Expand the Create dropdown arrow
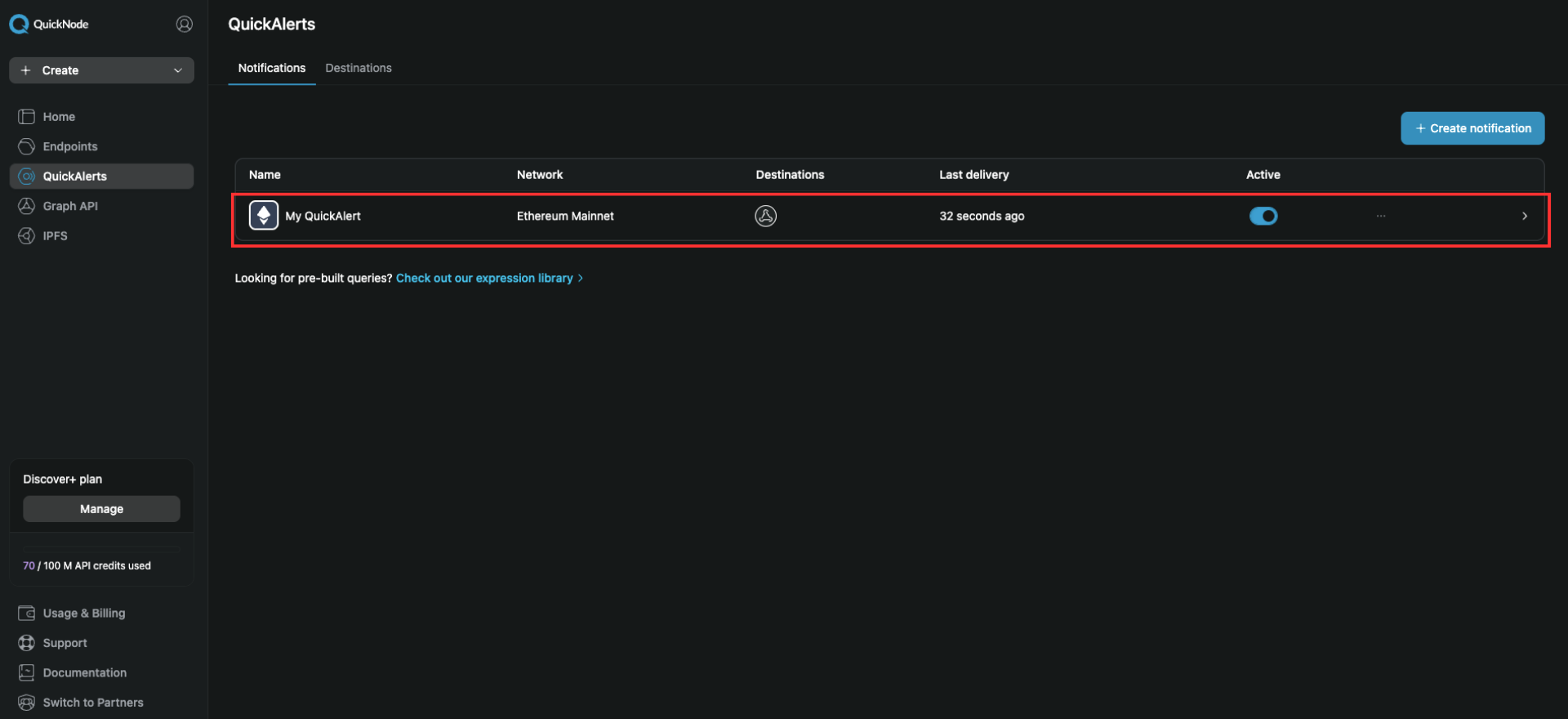Screen dimensions: 1568x719 click(x=178, y=70)
